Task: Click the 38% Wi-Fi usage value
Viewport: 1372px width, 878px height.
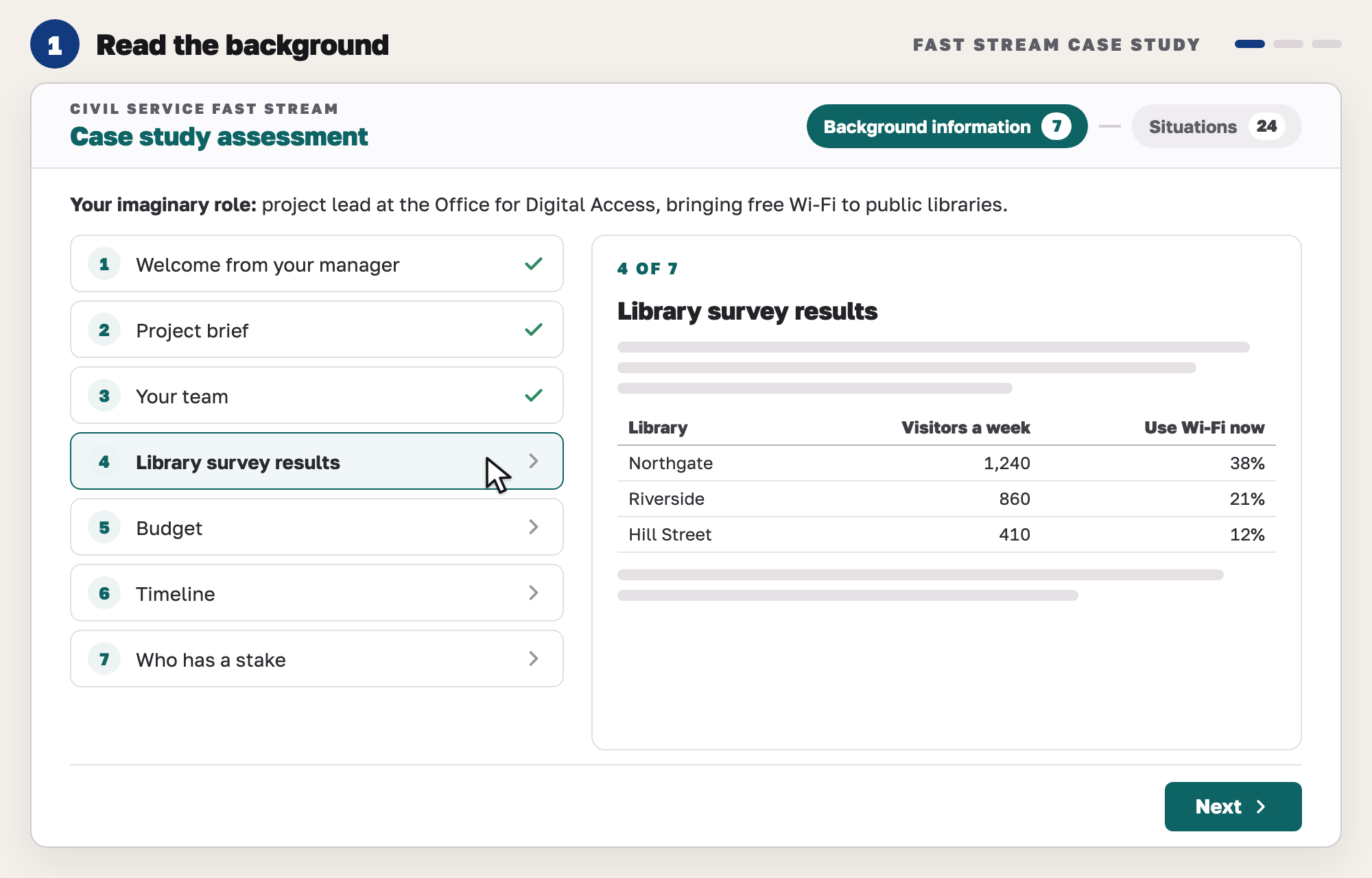Action: tap(1247, 463)
